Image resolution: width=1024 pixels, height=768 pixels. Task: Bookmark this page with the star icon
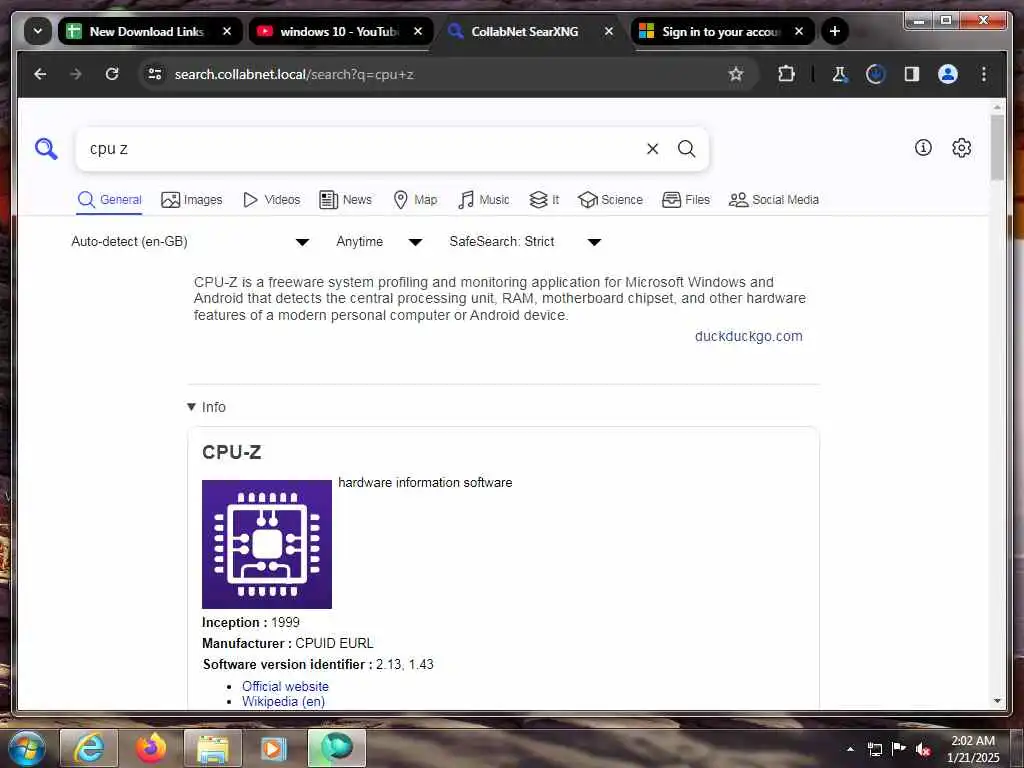(x=736, y=74)
